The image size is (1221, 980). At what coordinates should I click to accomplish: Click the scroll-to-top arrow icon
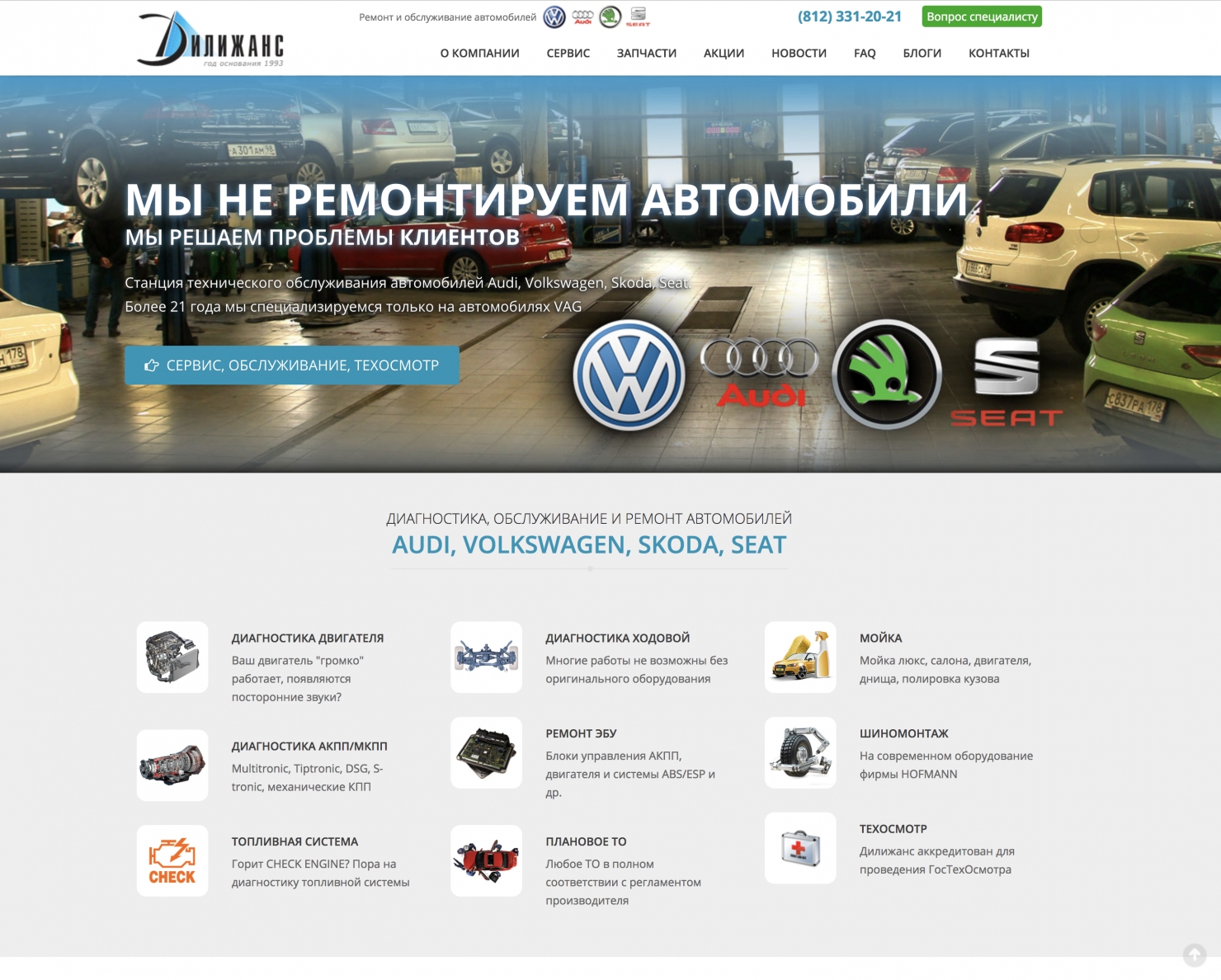pyautogui.click(x=1195, y=955)
